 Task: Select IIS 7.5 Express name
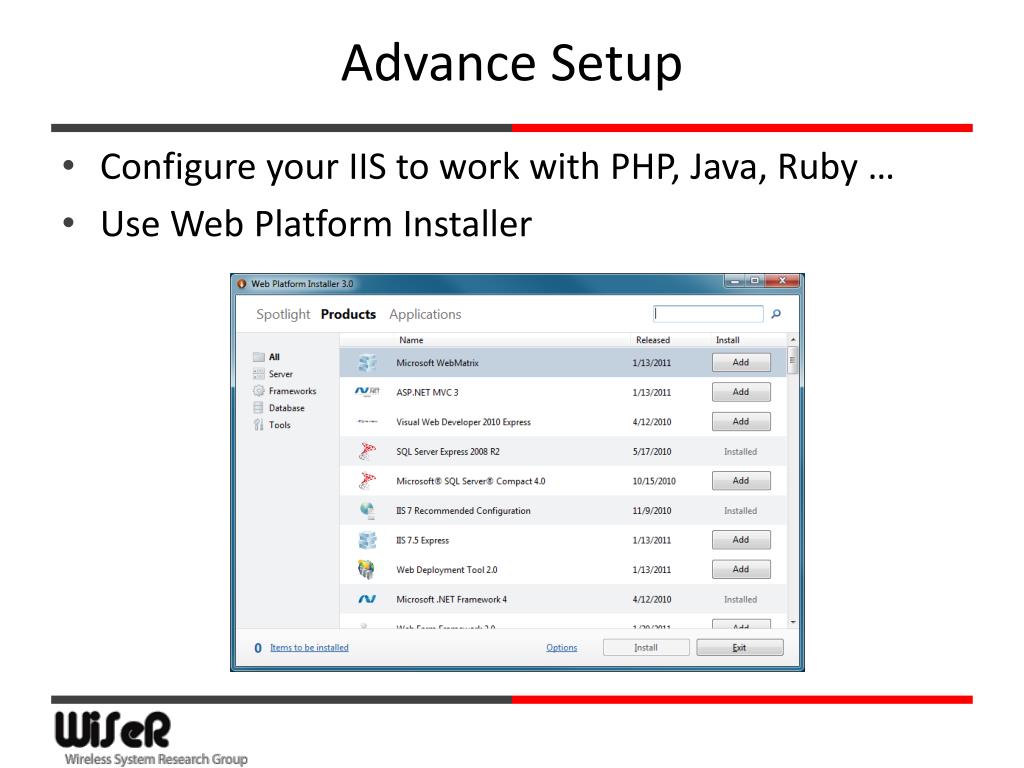[x=423, y=540]
